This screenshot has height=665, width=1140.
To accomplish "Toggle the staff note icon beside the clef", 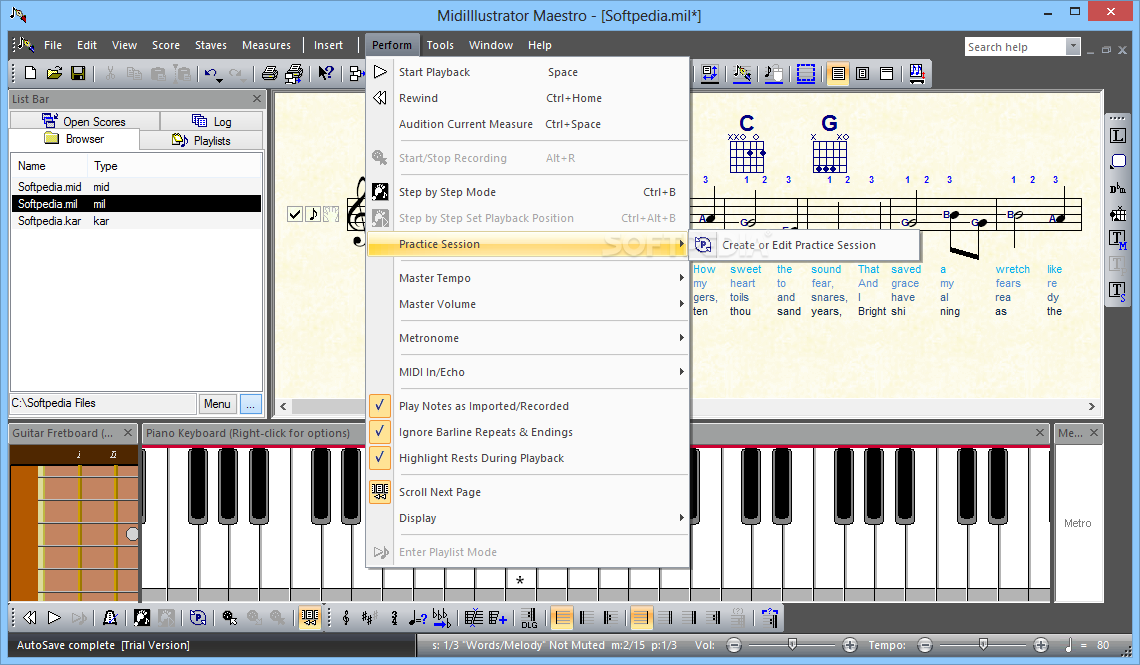I will click(313, 214).
